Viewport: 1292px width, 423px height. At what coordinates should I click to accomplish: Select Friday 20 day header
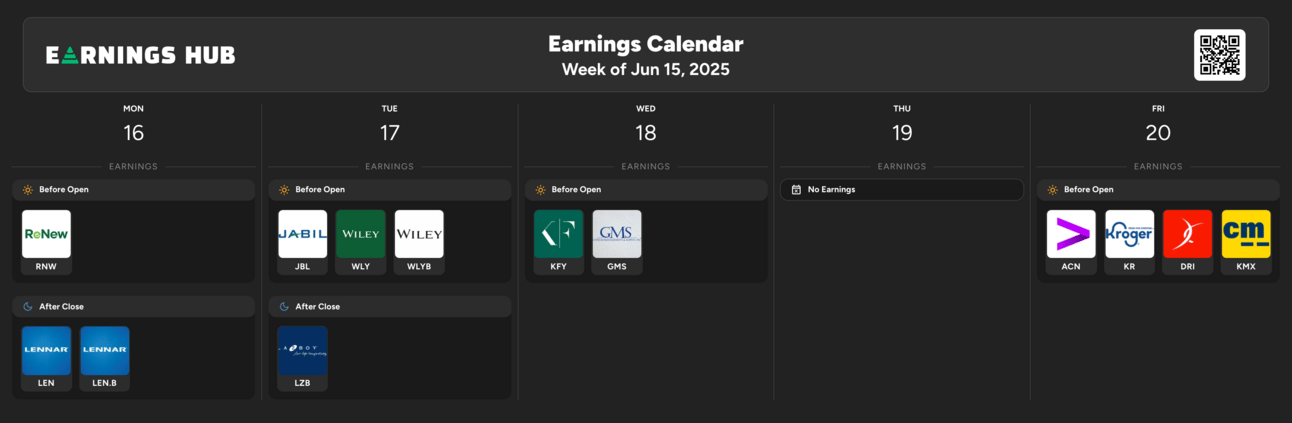coord(1158,124)
